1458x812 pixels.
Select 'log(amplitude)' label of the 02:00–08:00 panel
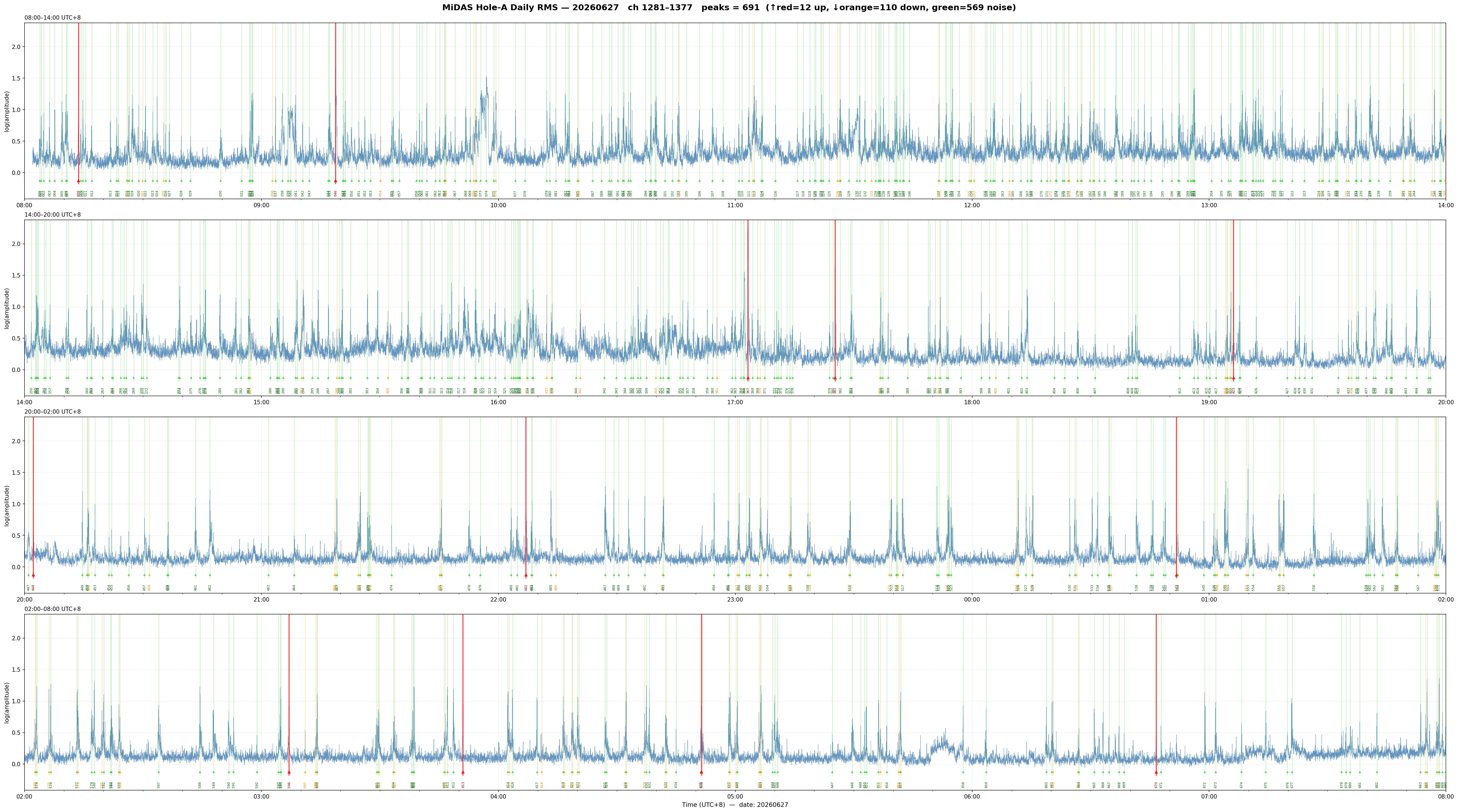(7, 702)
